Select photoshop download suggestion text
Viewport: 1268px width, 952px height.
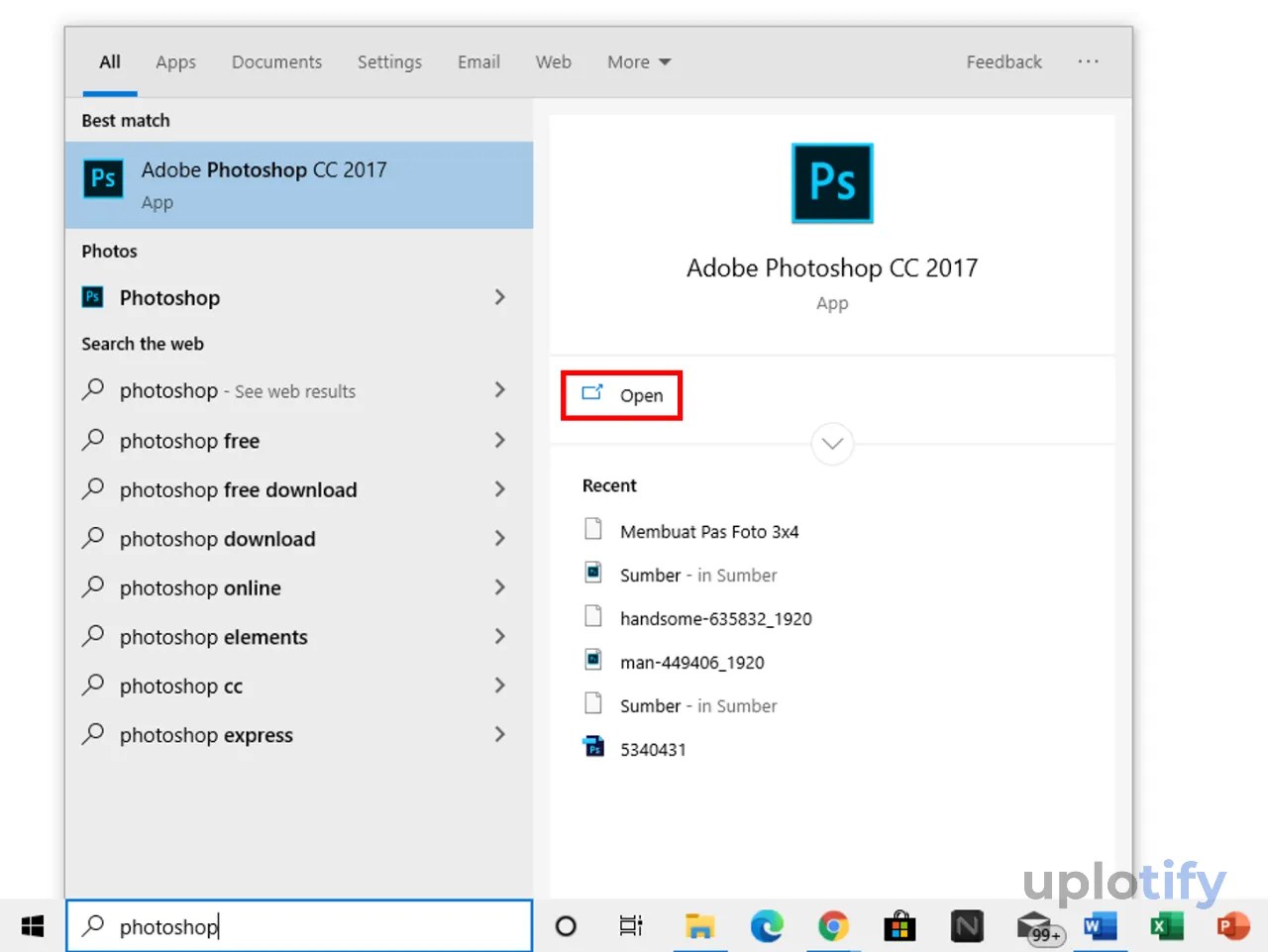pos(218,539)
